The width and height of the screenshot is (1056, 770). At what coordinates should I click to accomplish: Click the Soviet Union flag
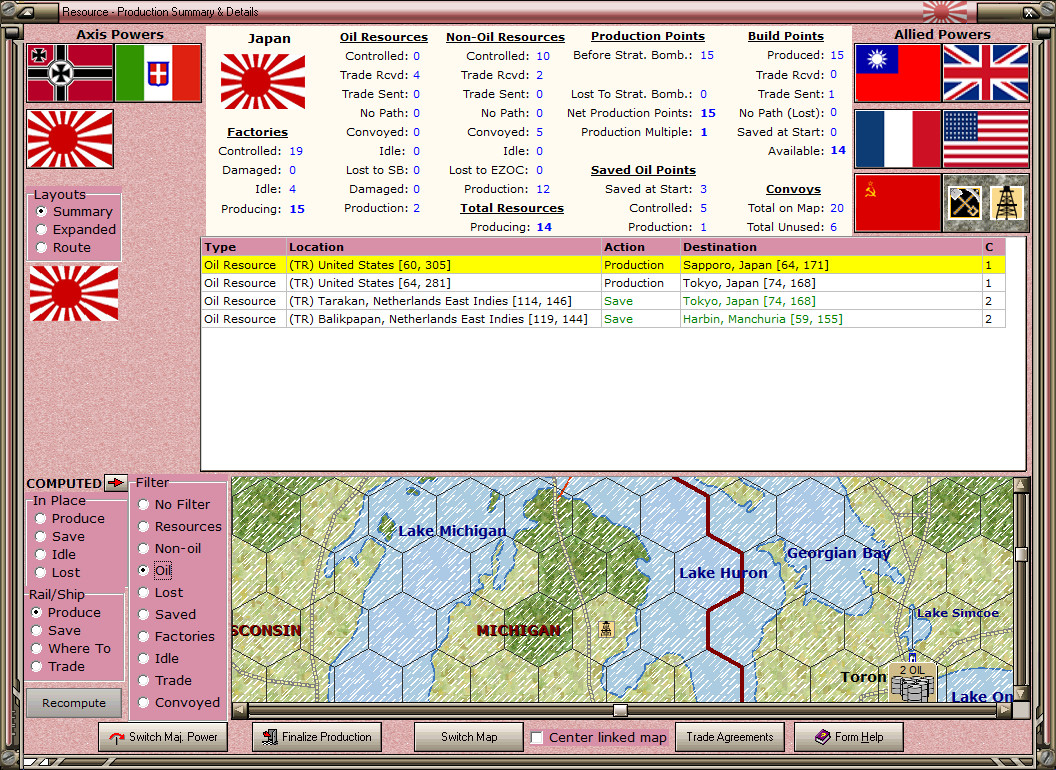898,200
